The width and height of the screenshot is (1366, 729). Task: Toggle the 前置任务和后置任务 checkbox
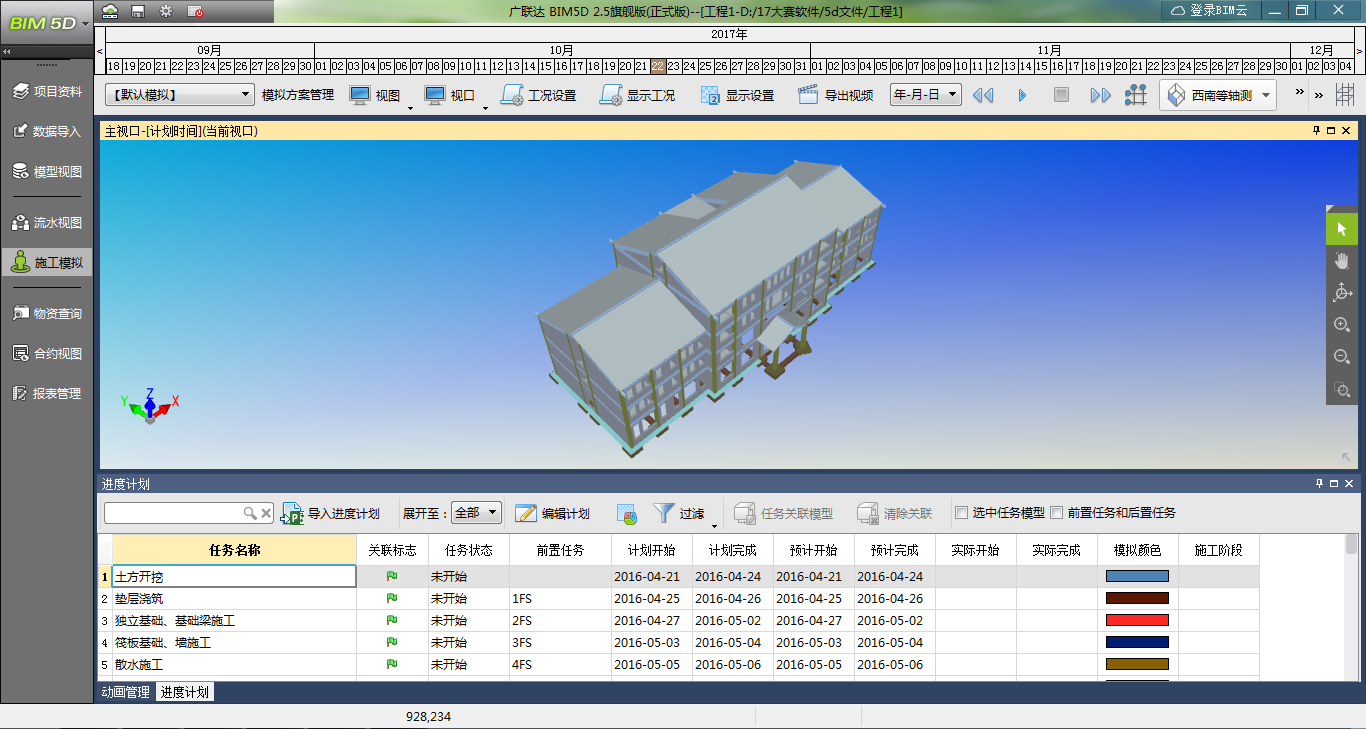1057,513
